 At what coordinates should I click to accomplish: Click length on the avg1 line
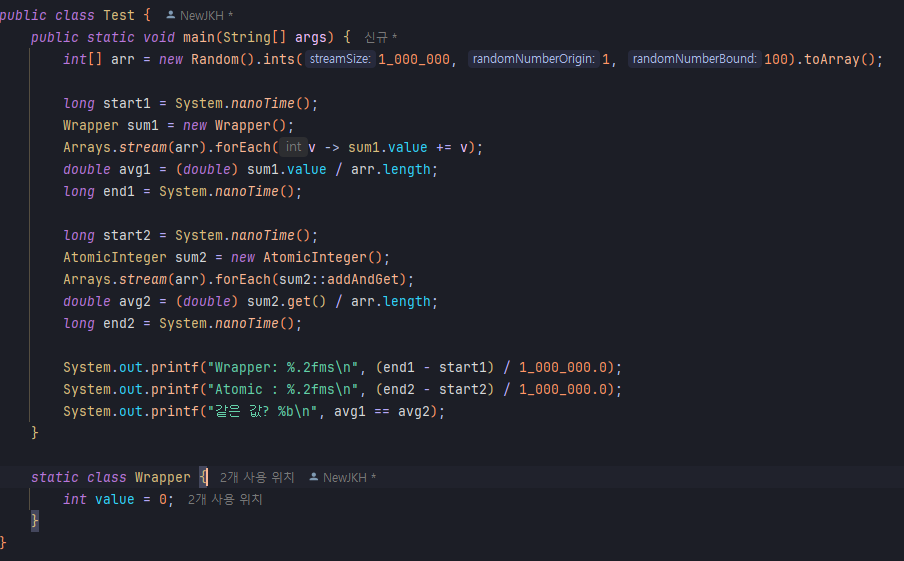pyautogui.click(x=406, y=170)
